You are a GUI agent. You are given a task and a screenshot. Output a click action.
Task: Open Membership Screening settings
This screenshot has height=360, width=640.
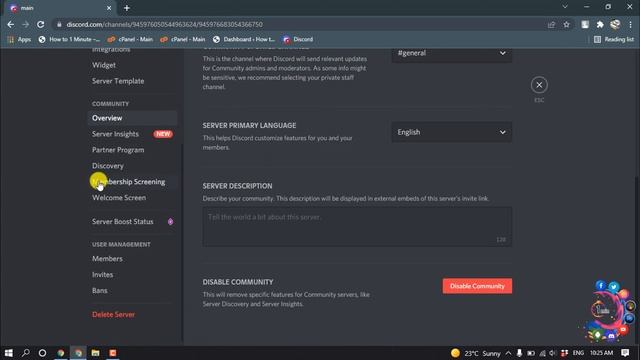click(x=132, y=182)
